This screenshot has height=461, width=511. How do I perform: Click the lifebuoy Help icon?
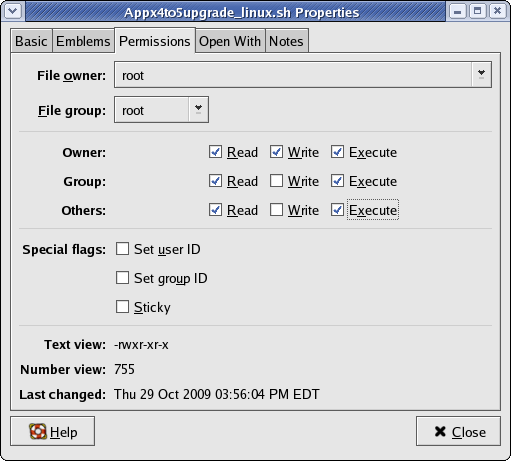pyautogui.click(x=38, y=431)
